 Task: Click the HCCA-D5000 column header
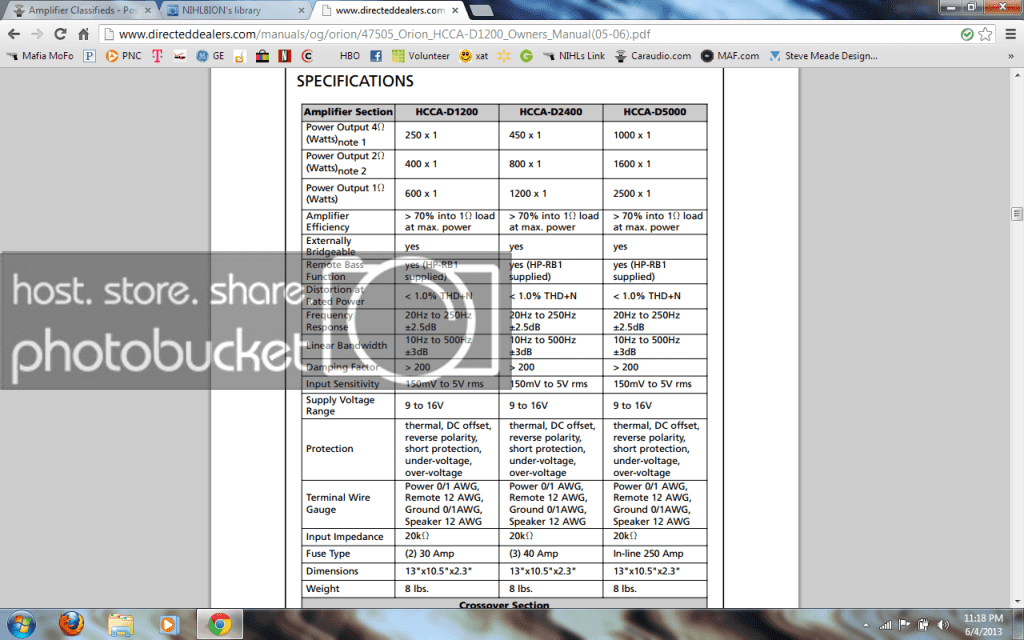[x=654, y=112]
